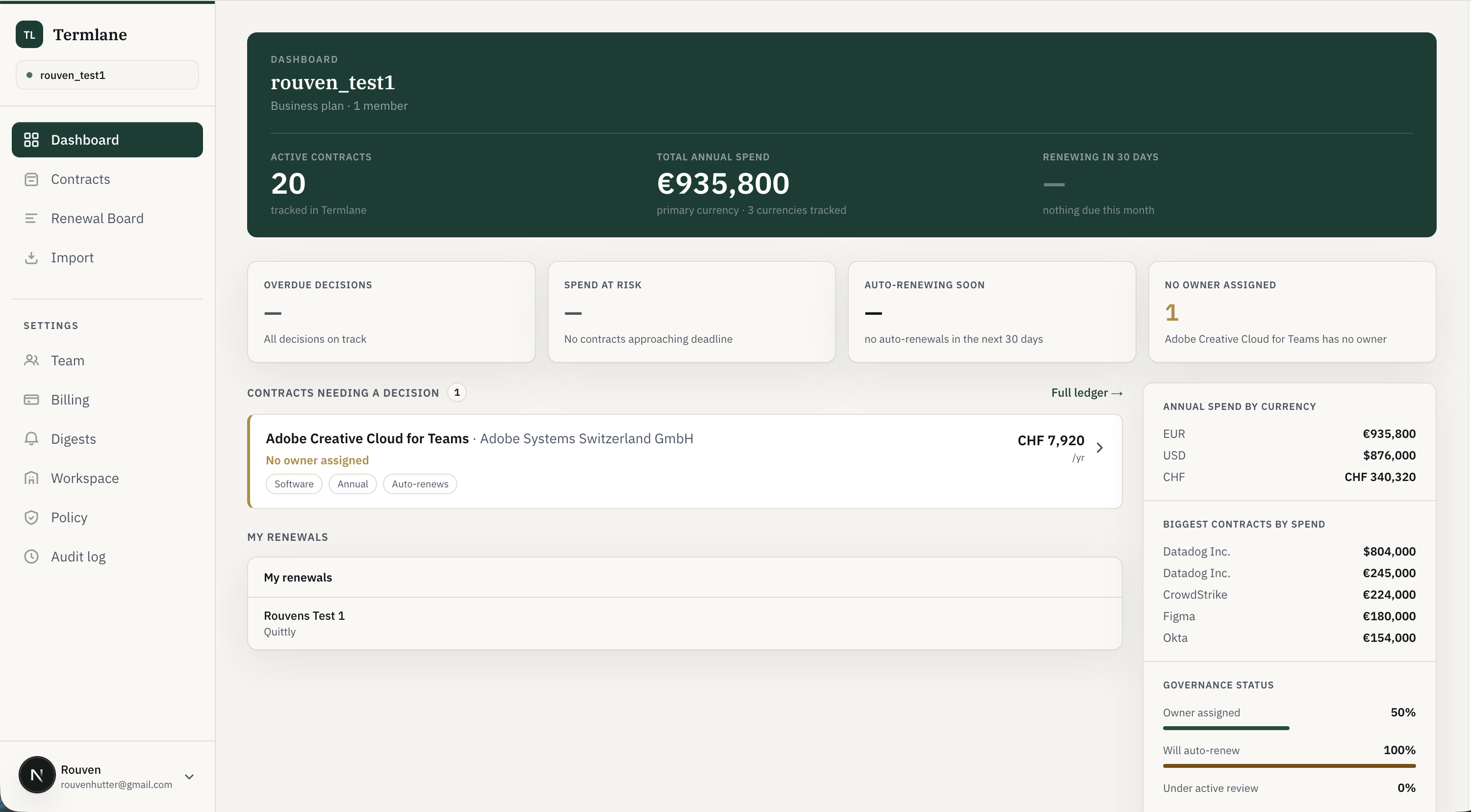Click the Digests bell icon
1471x812 pixels.
click(31, 438)
